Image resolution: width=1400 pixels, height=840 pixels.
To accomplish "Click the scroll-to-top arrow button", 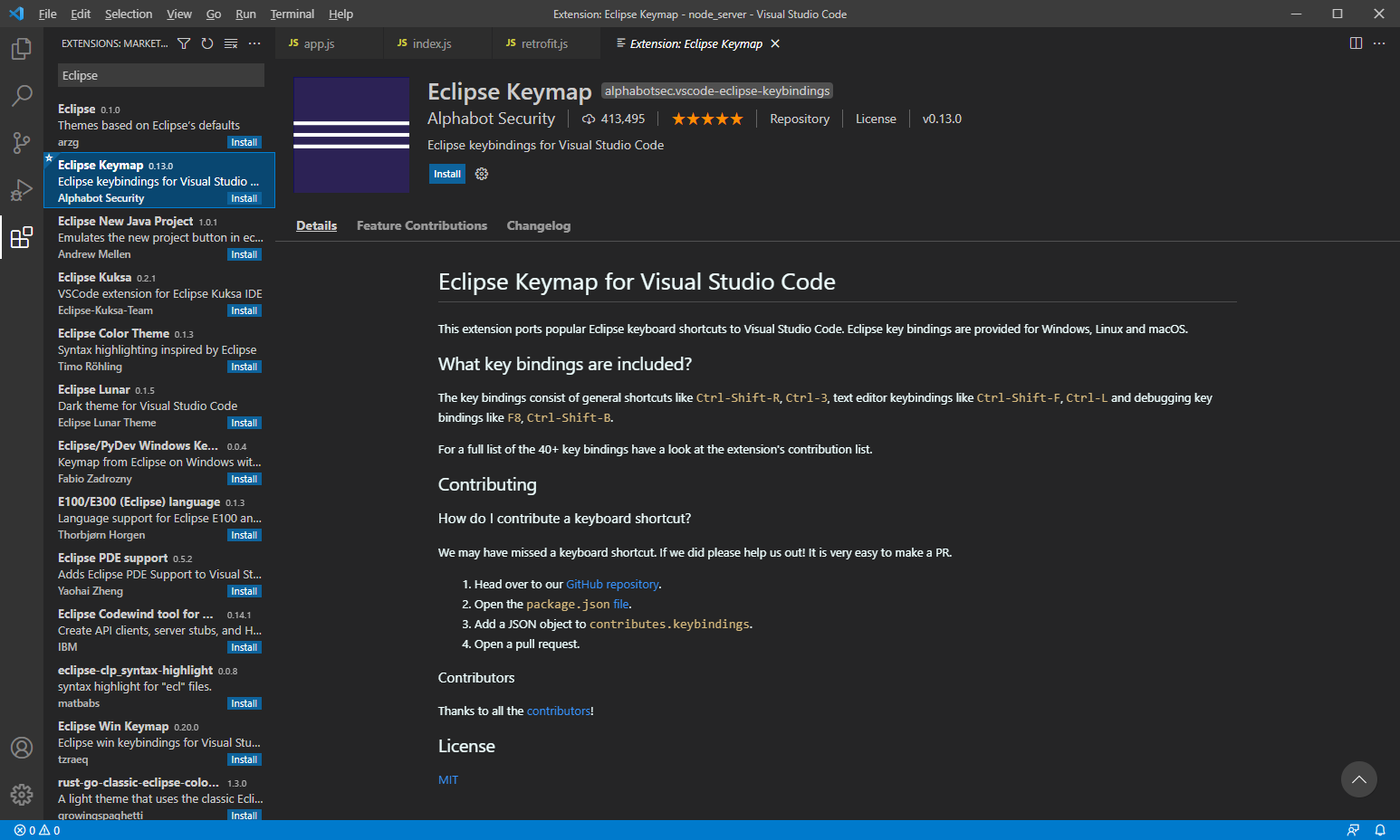I will click(x=1358, y=779).
